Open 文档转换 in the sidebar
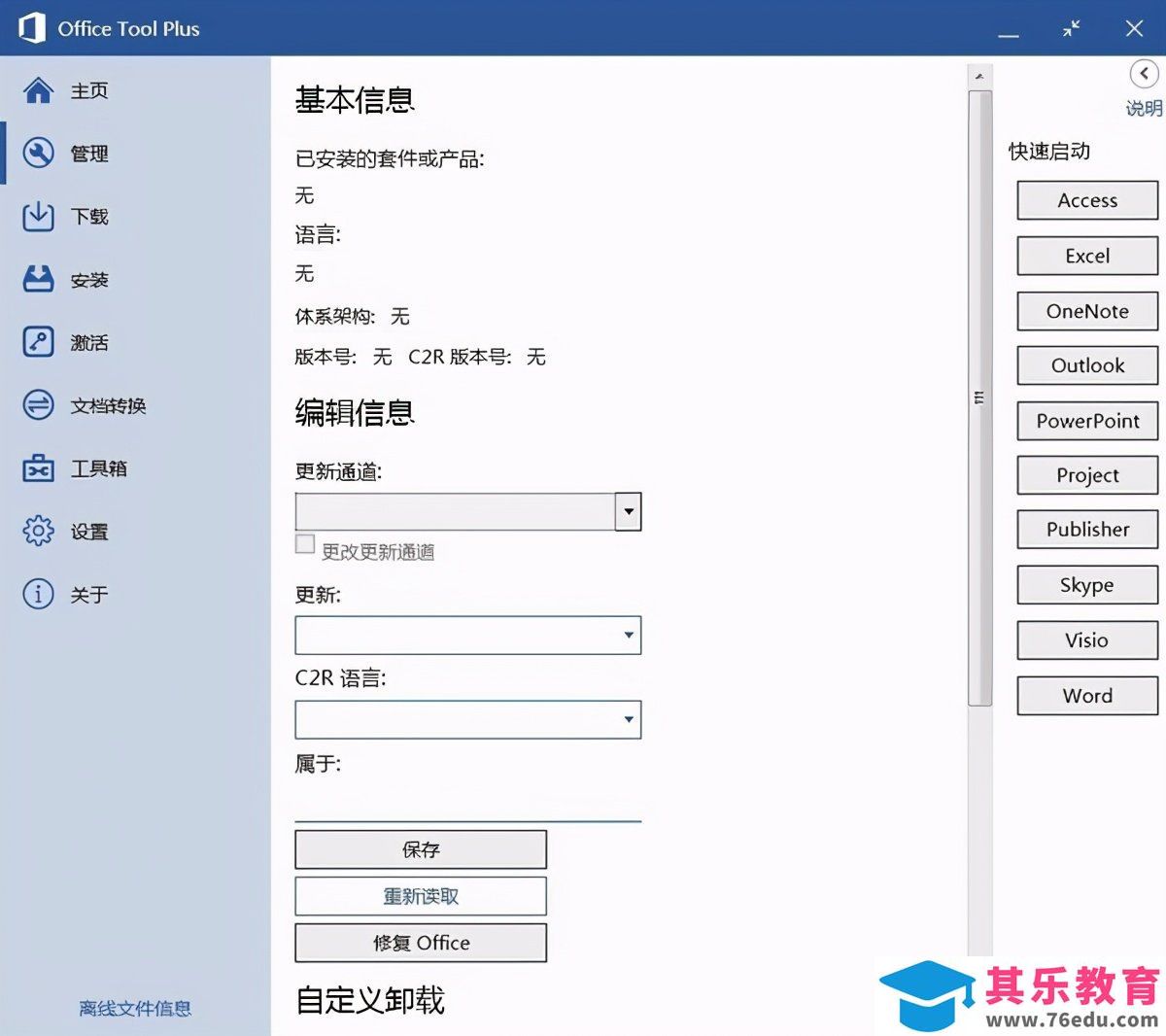 [x=108, y=405]
